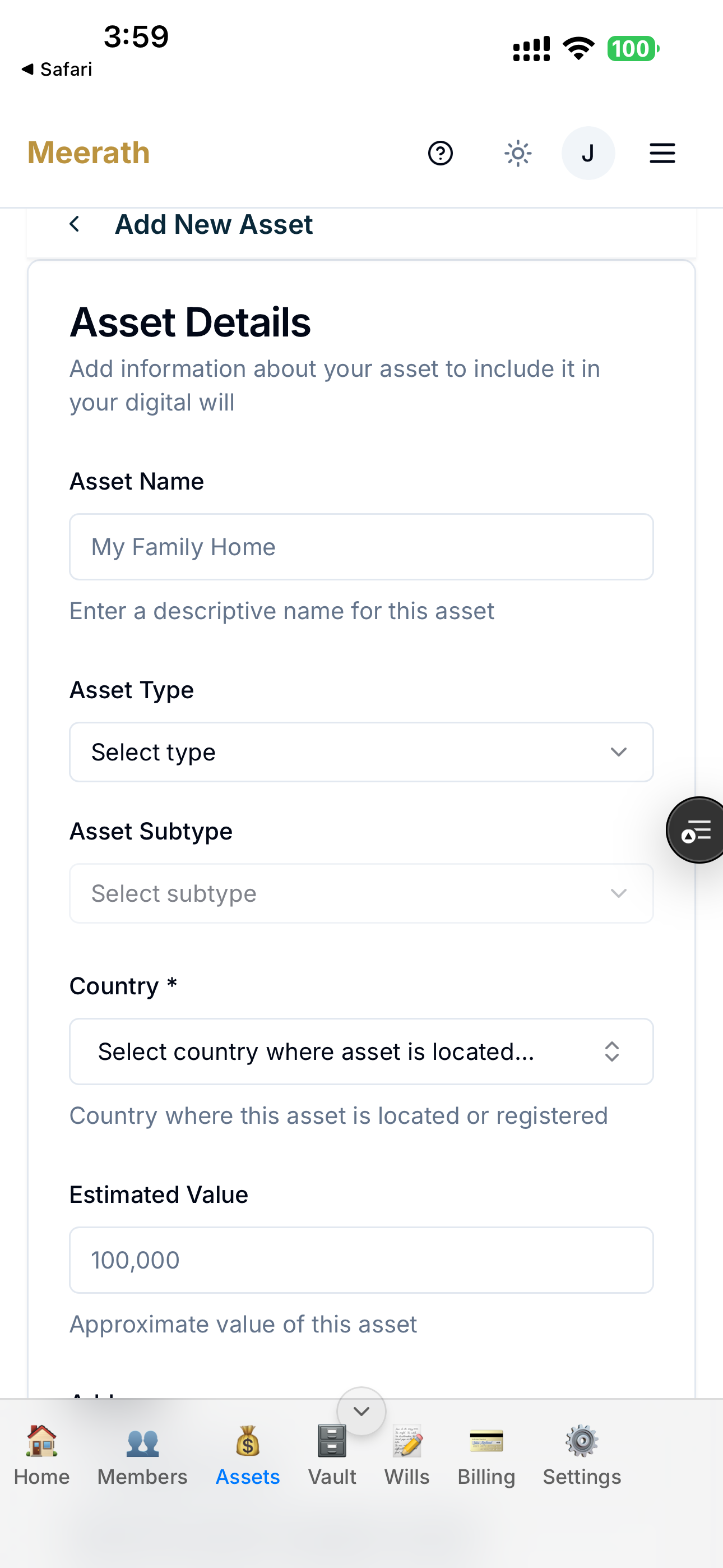Open the Asset Subtype dropdown
The image size is (723, 1568).
[361, 893]
